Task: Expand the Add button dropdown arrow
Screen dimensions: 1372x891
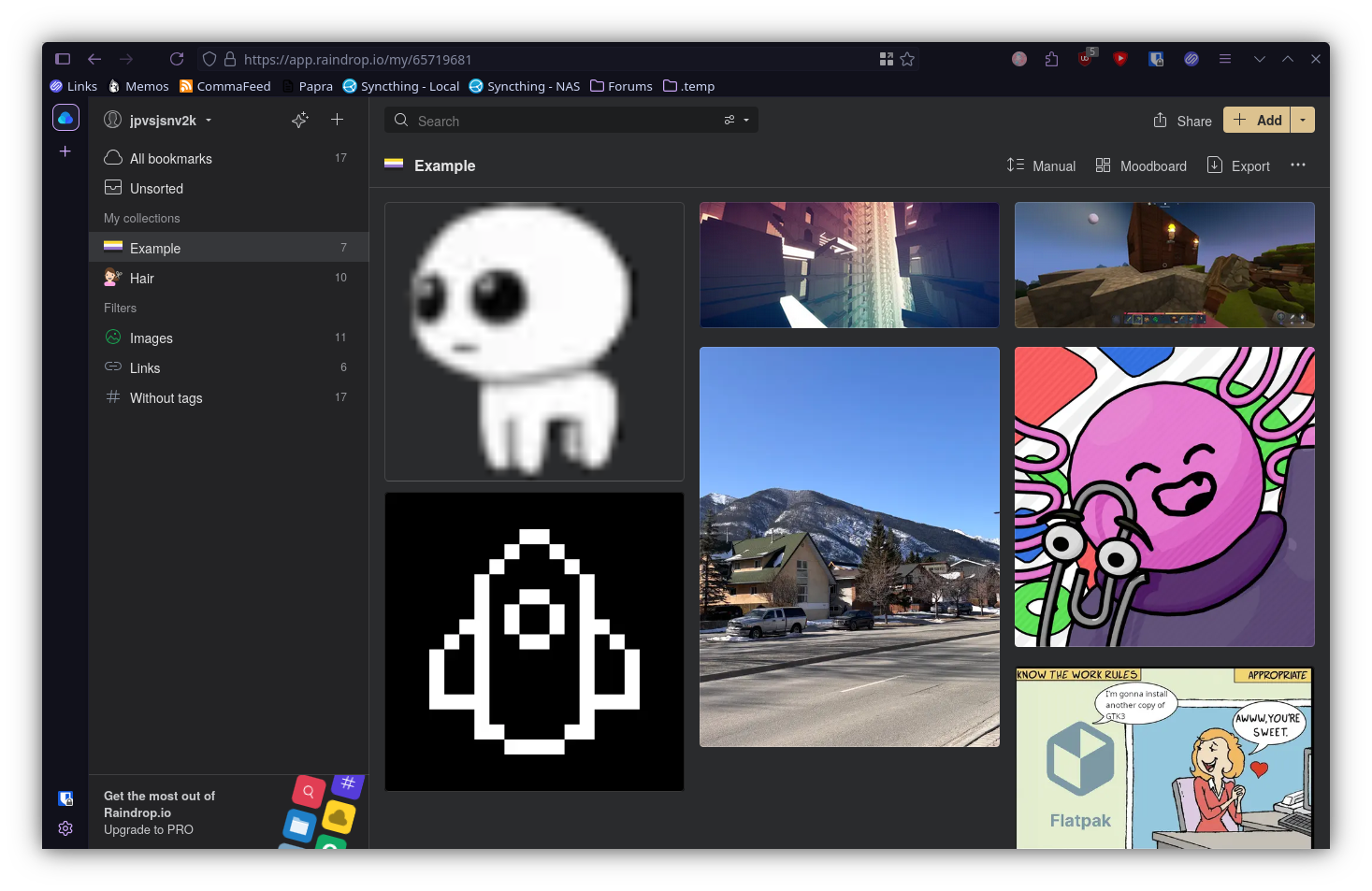Action: [1303, 120]
